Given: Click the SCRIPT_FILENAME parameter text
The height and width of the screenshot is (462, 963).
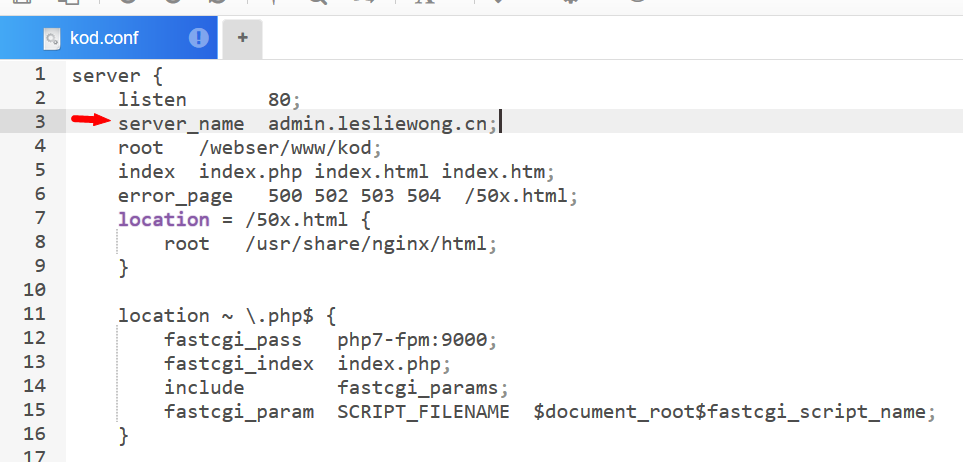Looking at the screenshot, I should pyautogui.click(x=423, y=411).
